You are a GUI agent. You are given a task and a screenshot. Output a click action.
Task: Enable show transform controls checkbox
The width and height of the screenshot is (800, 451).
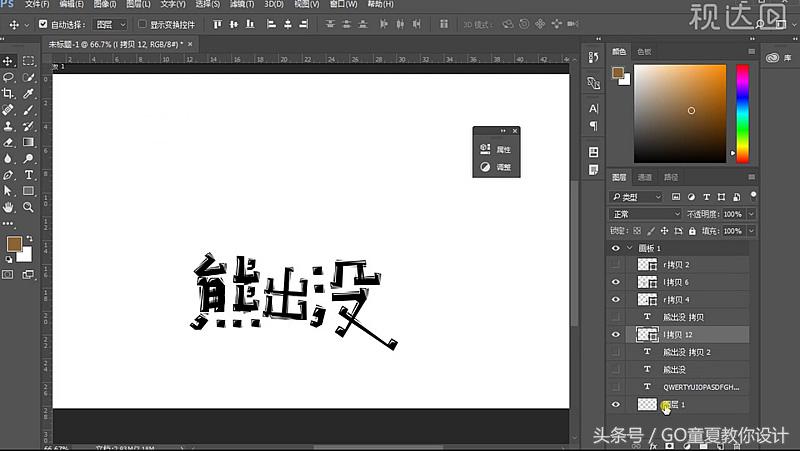point(142,24)
